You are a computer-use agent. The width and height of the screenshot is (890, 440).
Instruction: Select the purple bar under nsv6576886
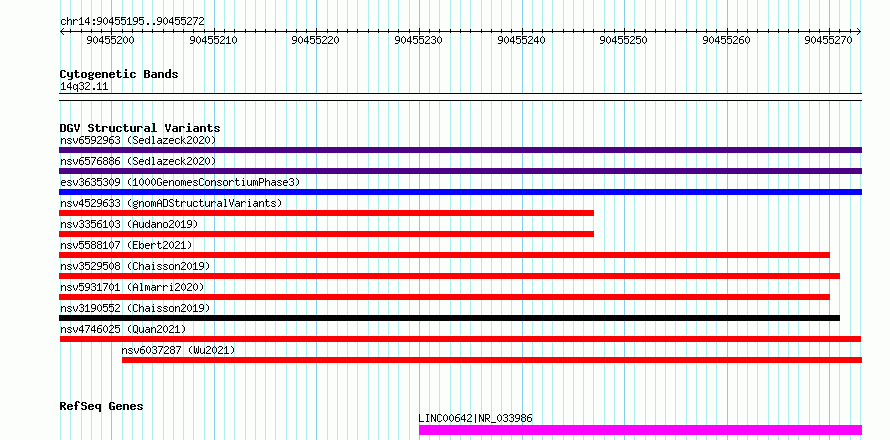click(x=461, y=171)
